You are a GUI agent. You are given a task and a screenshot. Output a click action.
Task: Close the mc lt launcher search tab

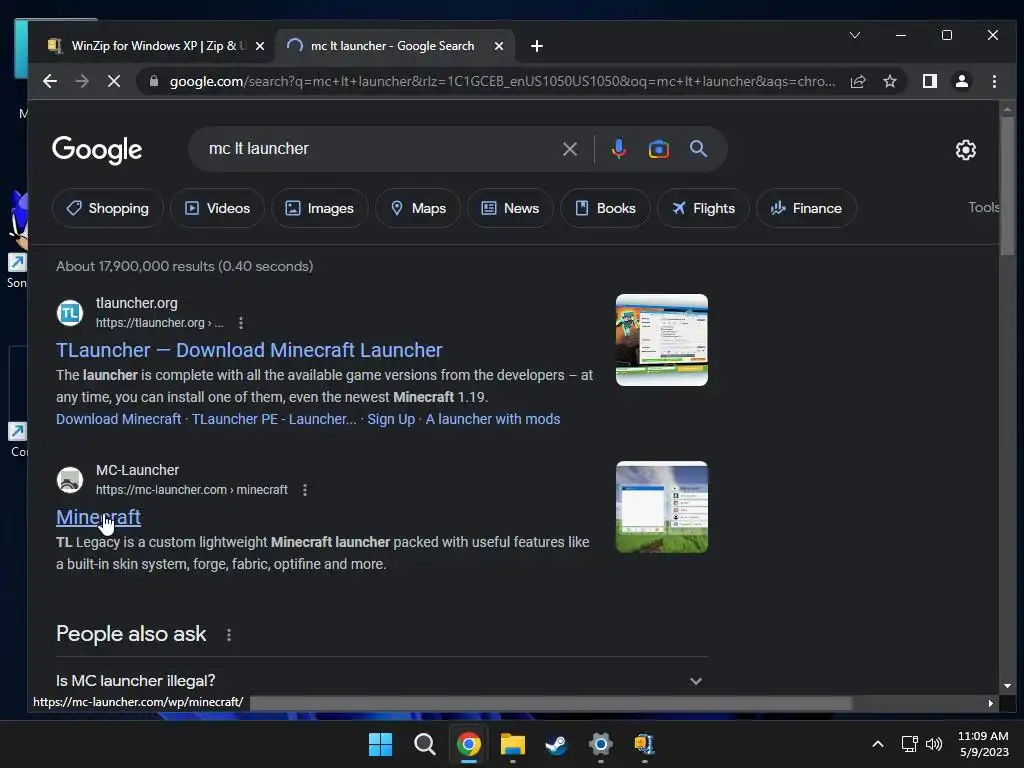pyautogui.click(x=499, y=46)
